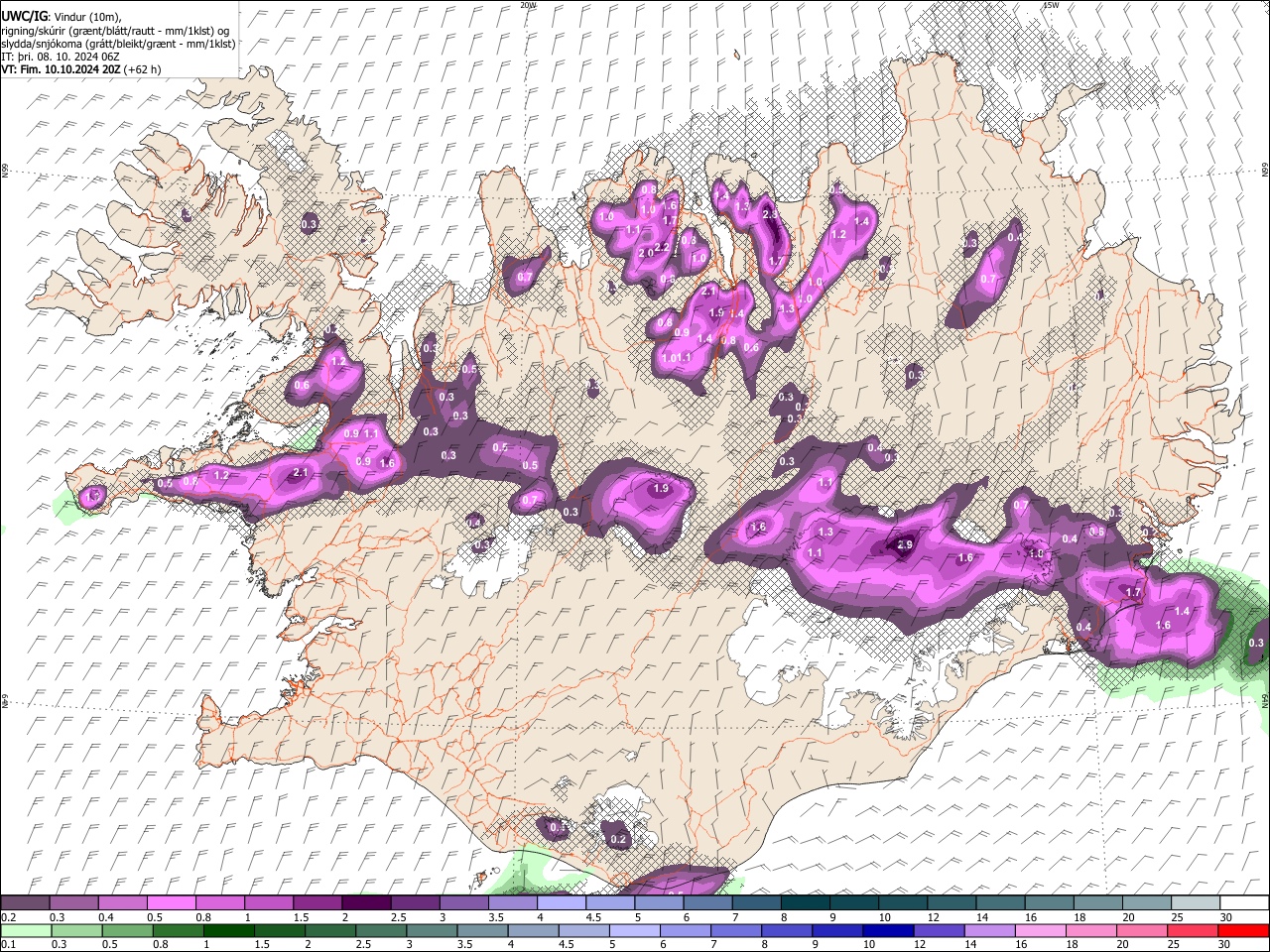Click the 0.2 label on the legend scale
1270x952 pixels.
point(7,917)
